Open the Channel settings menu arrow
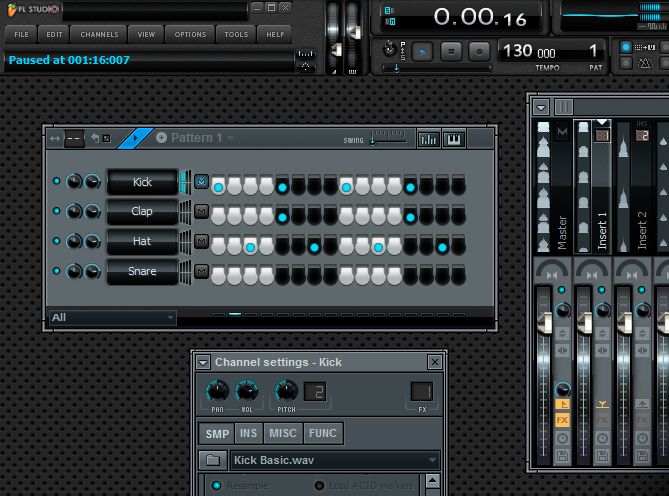Image resolution: width=669 pixels, height=496 pixels. [203, 363]
